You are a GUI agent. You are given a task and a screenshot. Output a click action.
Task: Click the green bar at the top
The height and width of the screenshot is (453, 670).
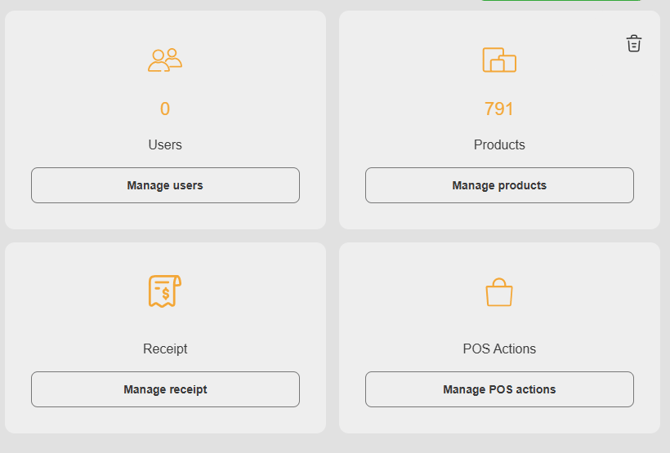(x=561, y=0)
